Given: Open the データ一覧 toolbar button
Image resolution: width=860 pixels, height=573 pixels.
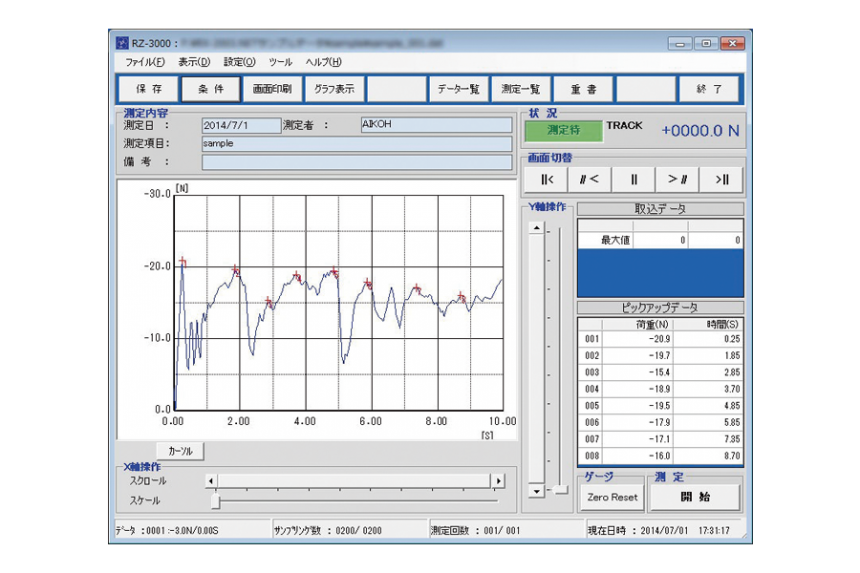Looking at the screenshot, I should (x=459, y=89).
